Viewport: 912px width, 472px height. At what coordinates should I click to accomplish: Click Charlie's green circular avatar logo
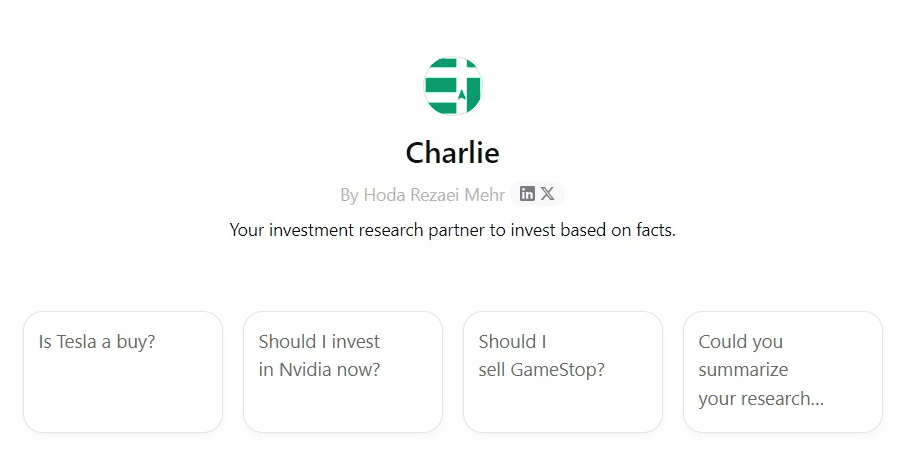coord(453,85)
